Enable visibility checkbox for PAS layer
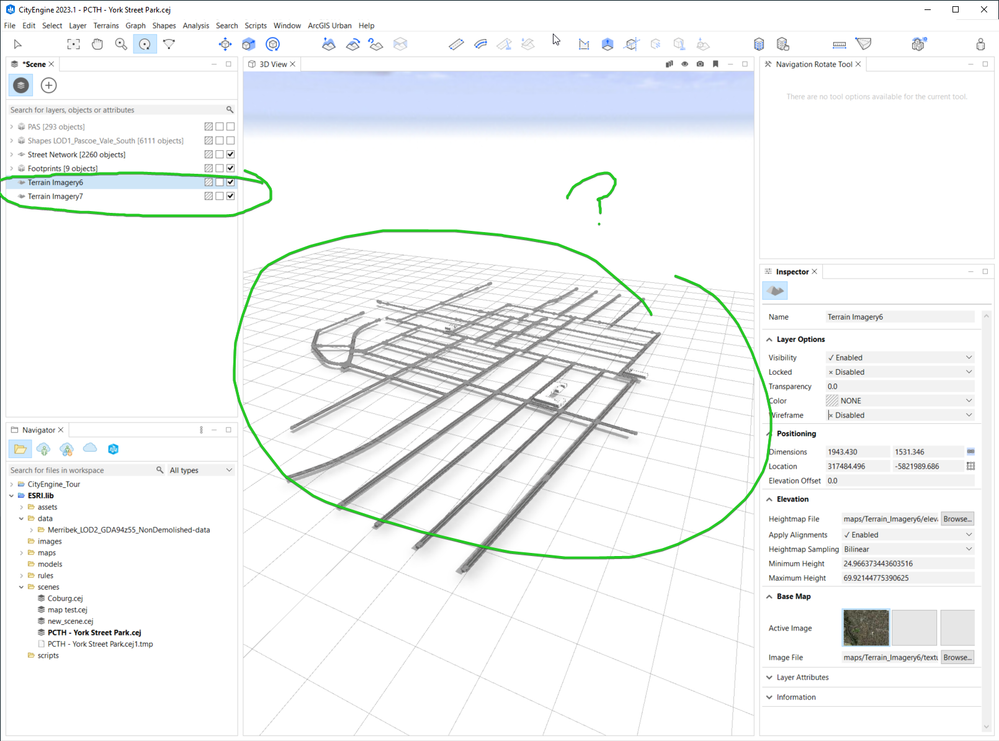 click(x=230, y=127)
